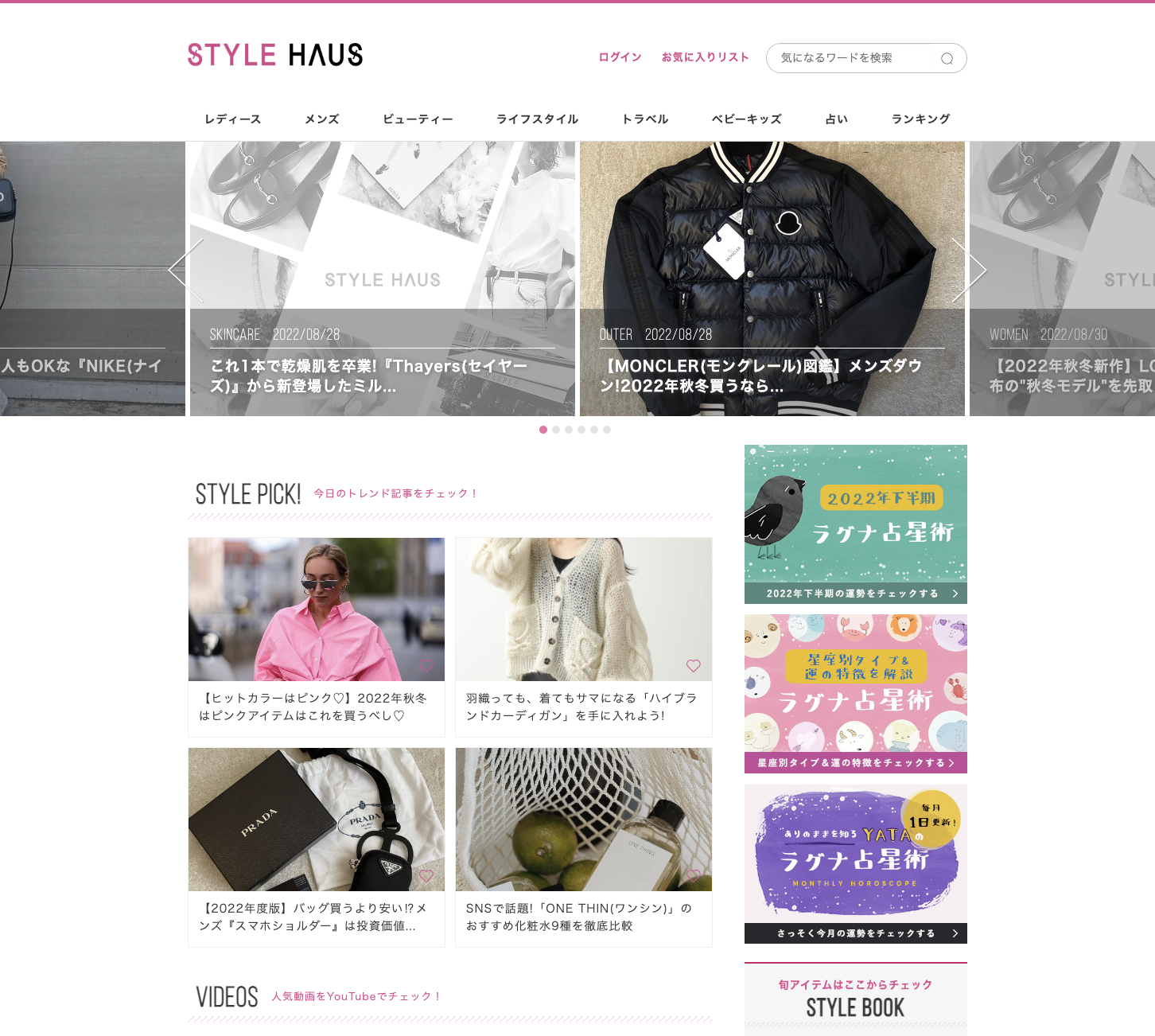1155x1036 pixels.
Task: Open the お気に入りリスト link
Action: coord(706,57)
